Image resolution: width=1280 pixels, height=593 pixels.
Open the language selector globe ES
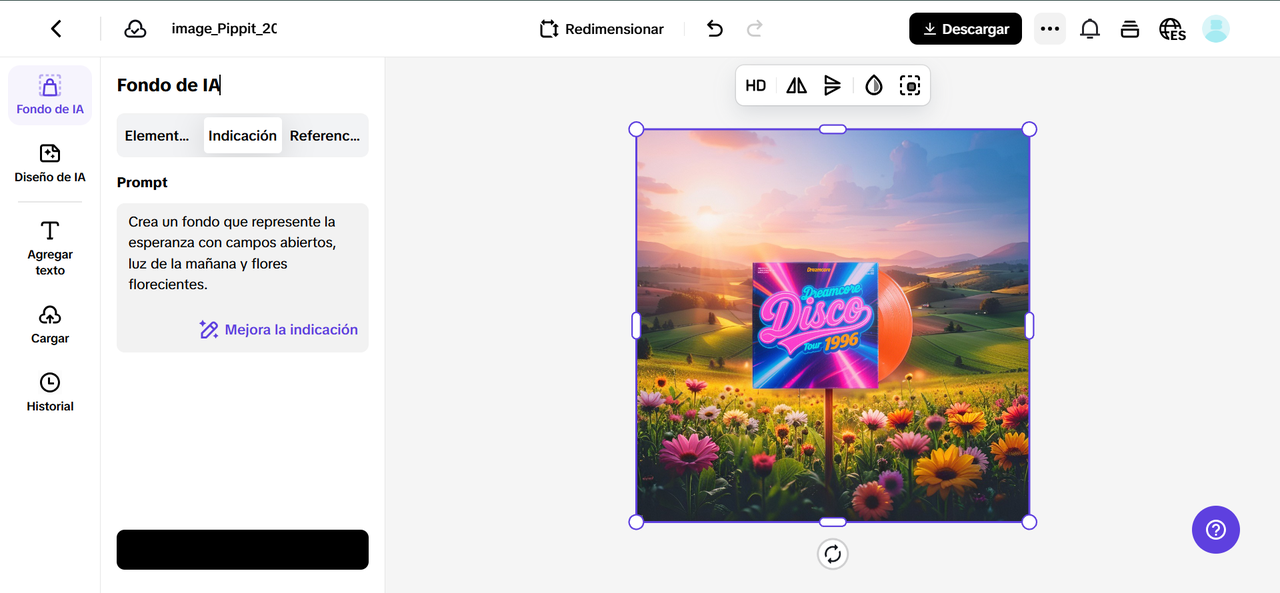click(x=1172, y=29)
